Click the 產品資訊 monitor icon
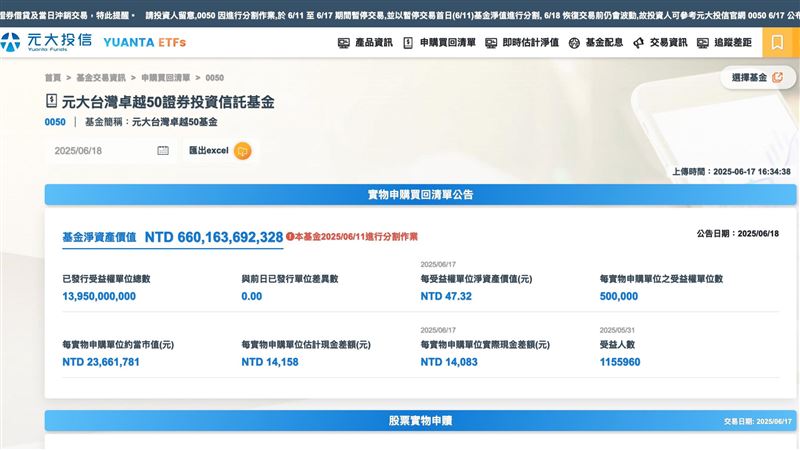Viewport: 800px width, 450px height. pyautogui.click(x=343, y=43)
